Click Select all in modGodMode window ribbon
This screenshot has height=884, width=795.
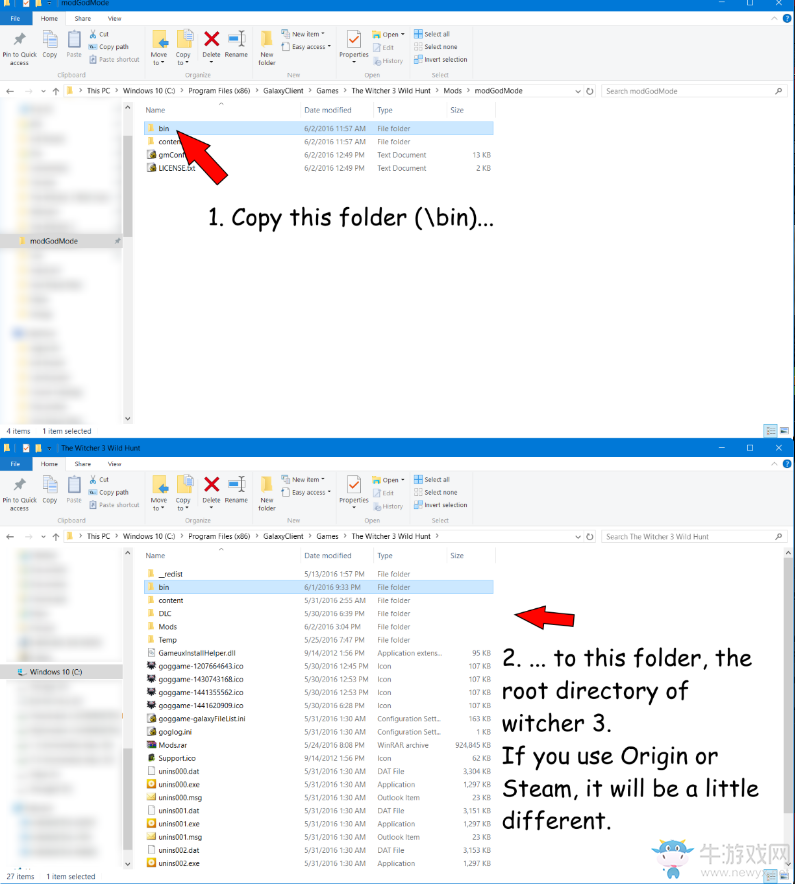pos(432,34)
